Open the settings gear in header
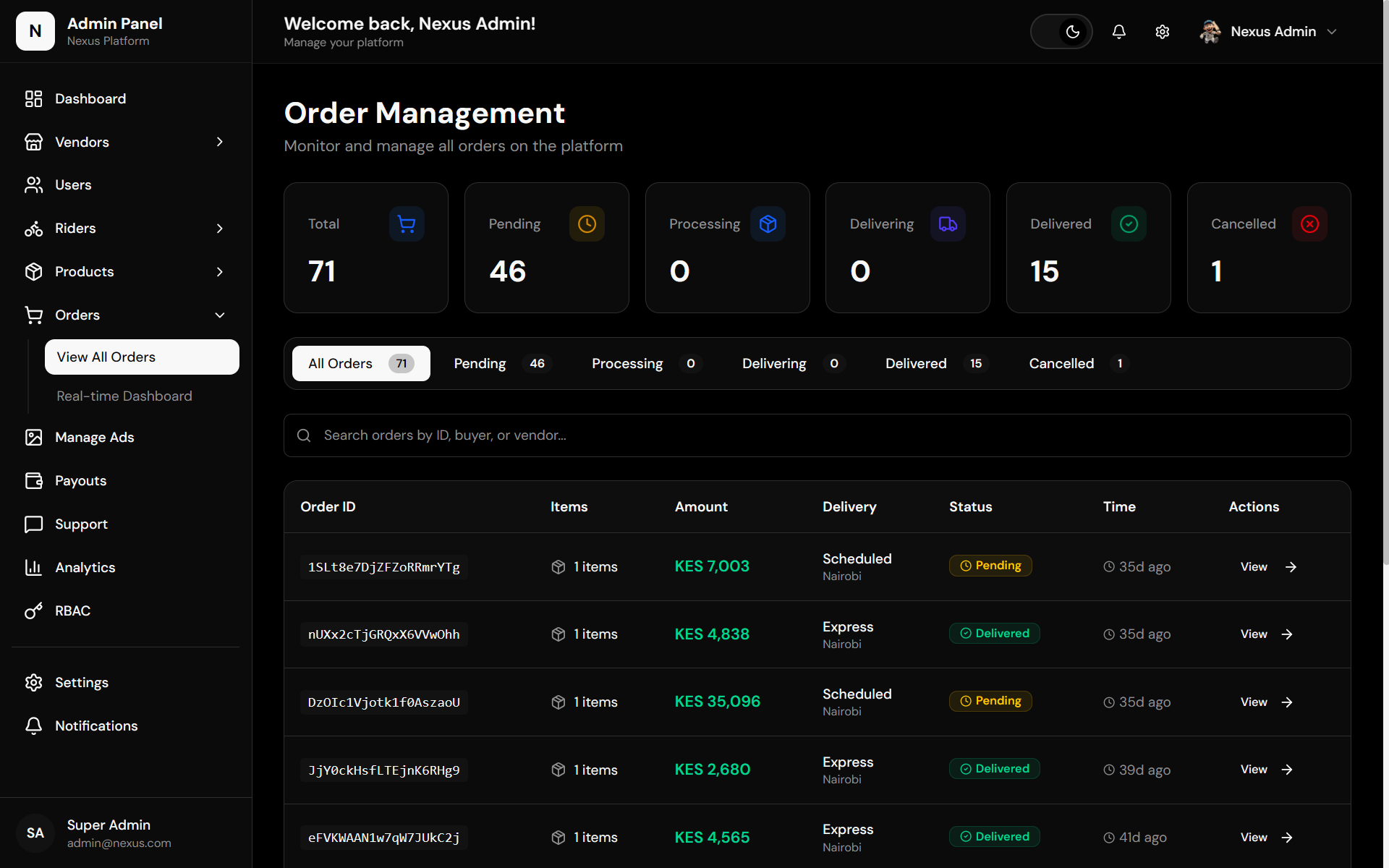 pos(1162,32)
